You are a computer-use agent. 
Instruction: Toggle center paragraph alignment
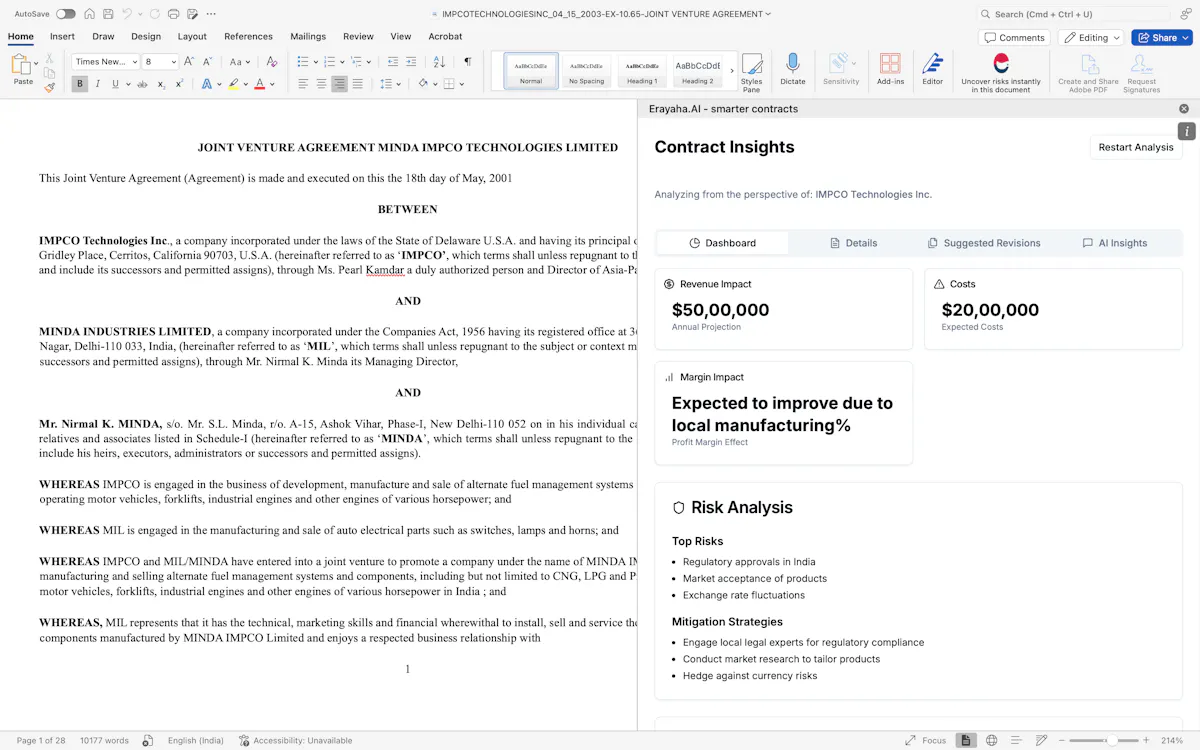point(321,84)
